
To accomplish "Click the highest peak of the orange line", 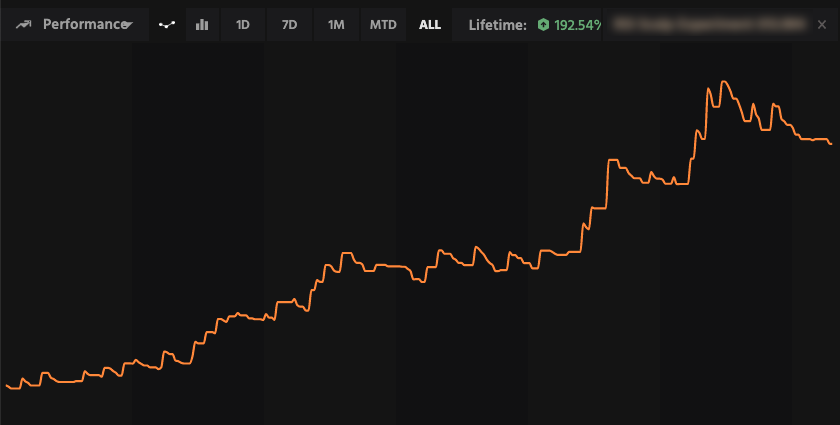I will pos(722,82).
